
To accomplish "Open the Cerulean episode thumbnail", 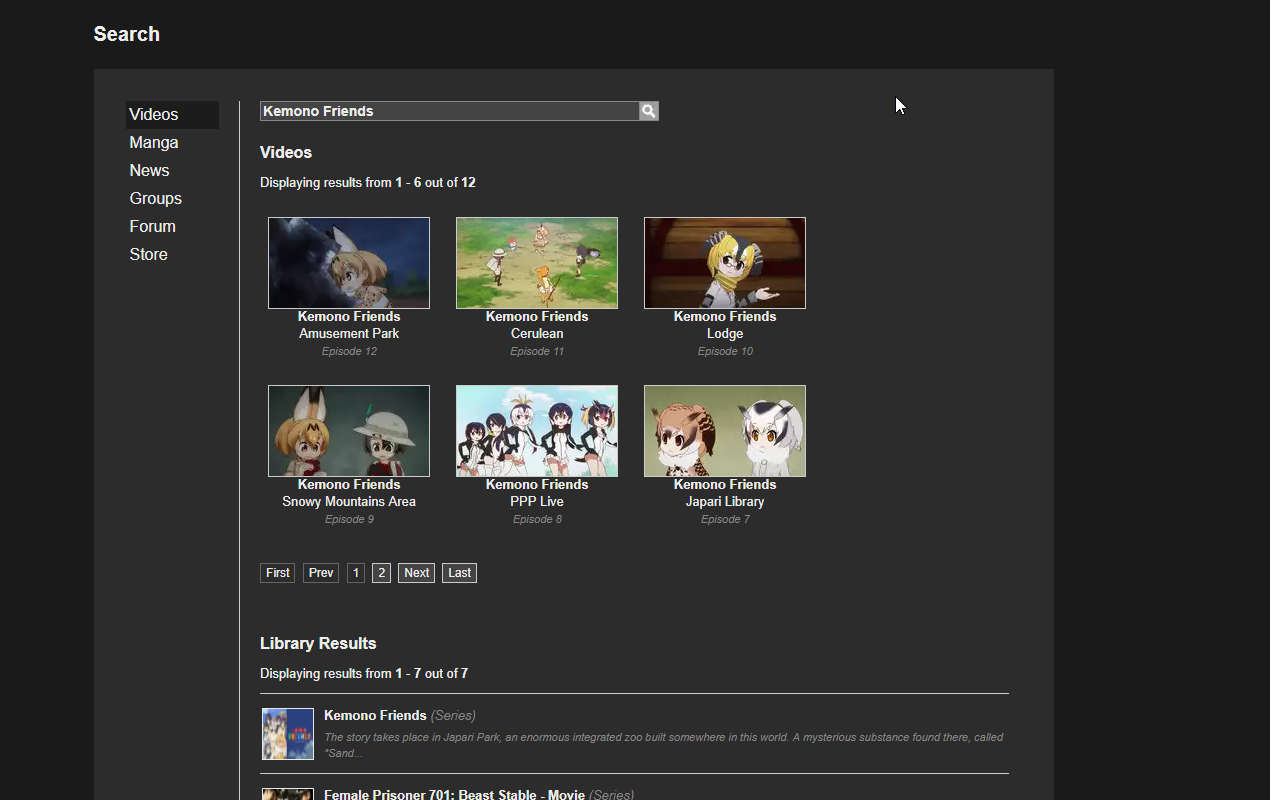I will click(x=537, y=263).
